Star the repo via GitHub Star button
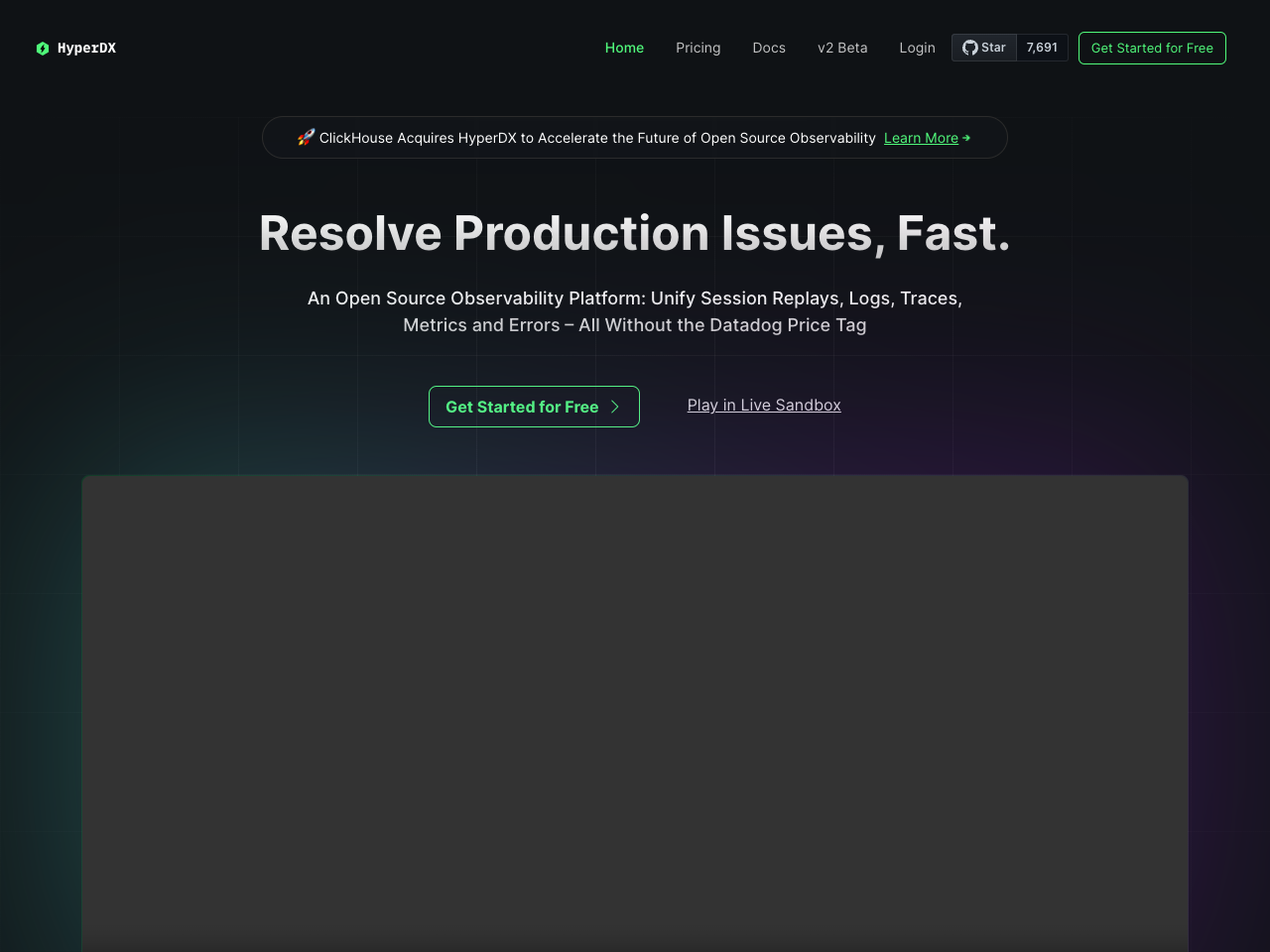The height and width of the screenshot is (952, 1270). tap(984, 48)
